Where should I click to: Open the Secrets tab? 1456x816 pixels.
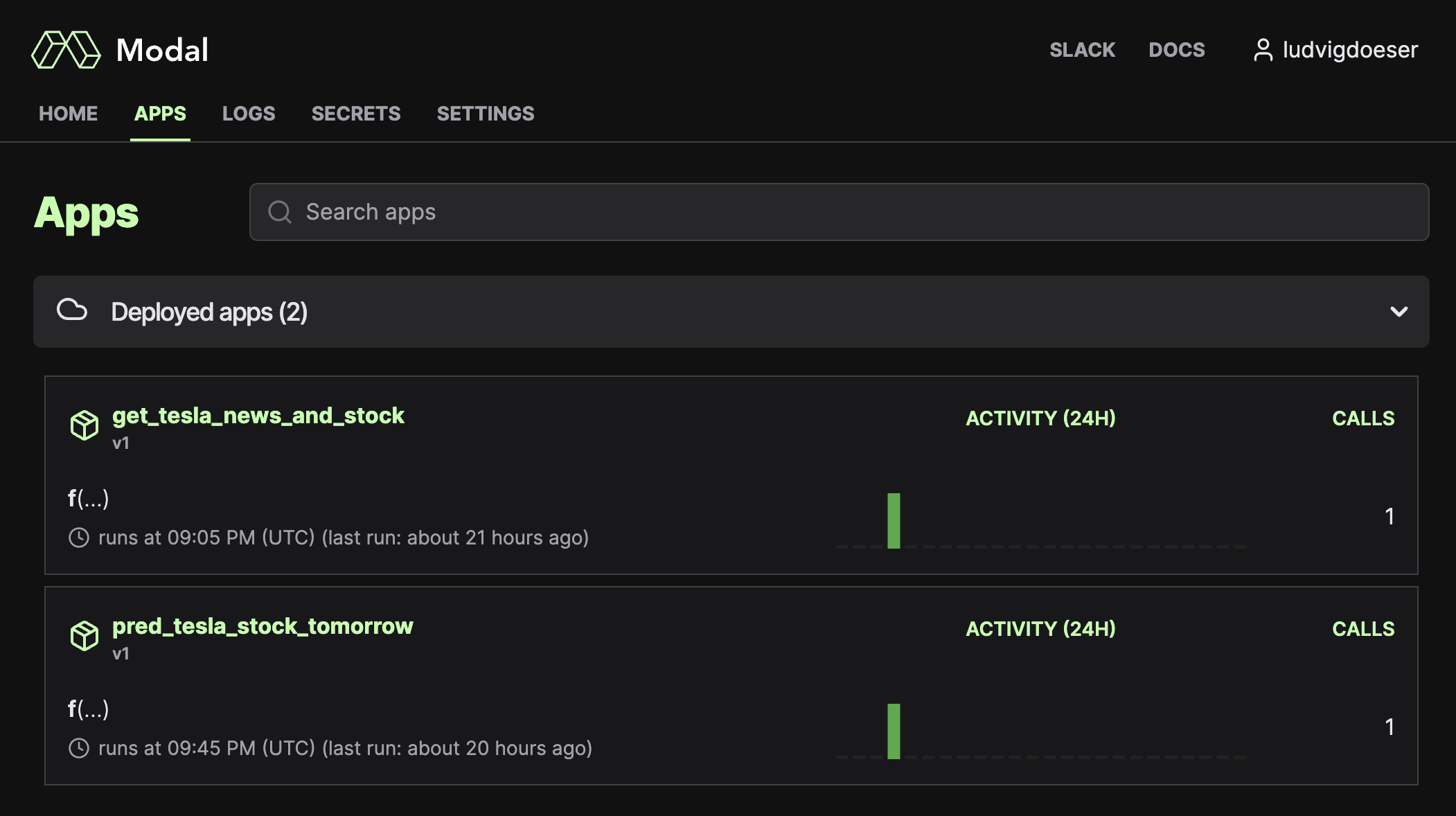tap(356, 114)
